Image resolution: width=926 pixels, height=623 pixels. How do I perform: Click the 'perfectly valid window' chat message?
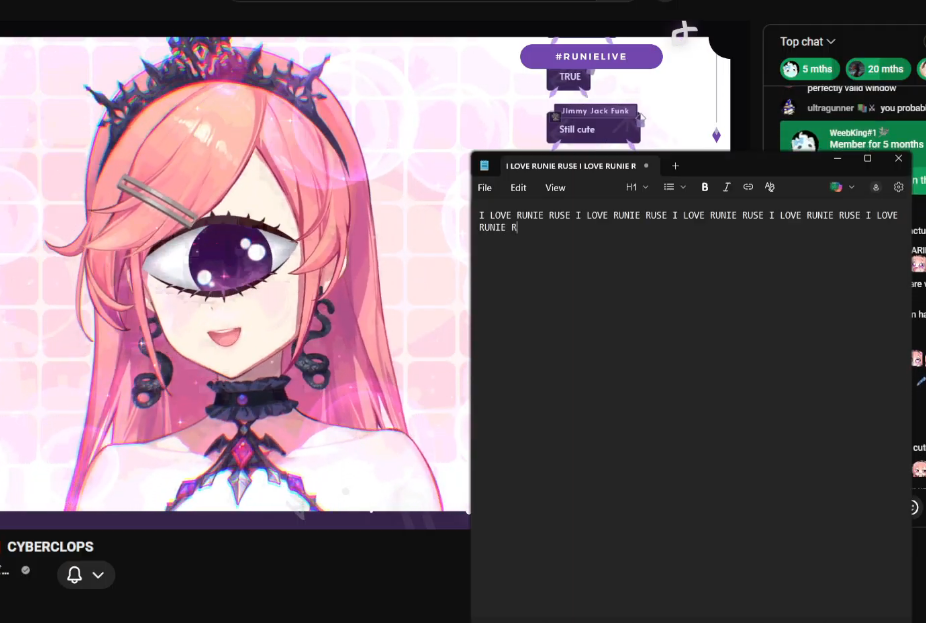click(x=852, y=88)
